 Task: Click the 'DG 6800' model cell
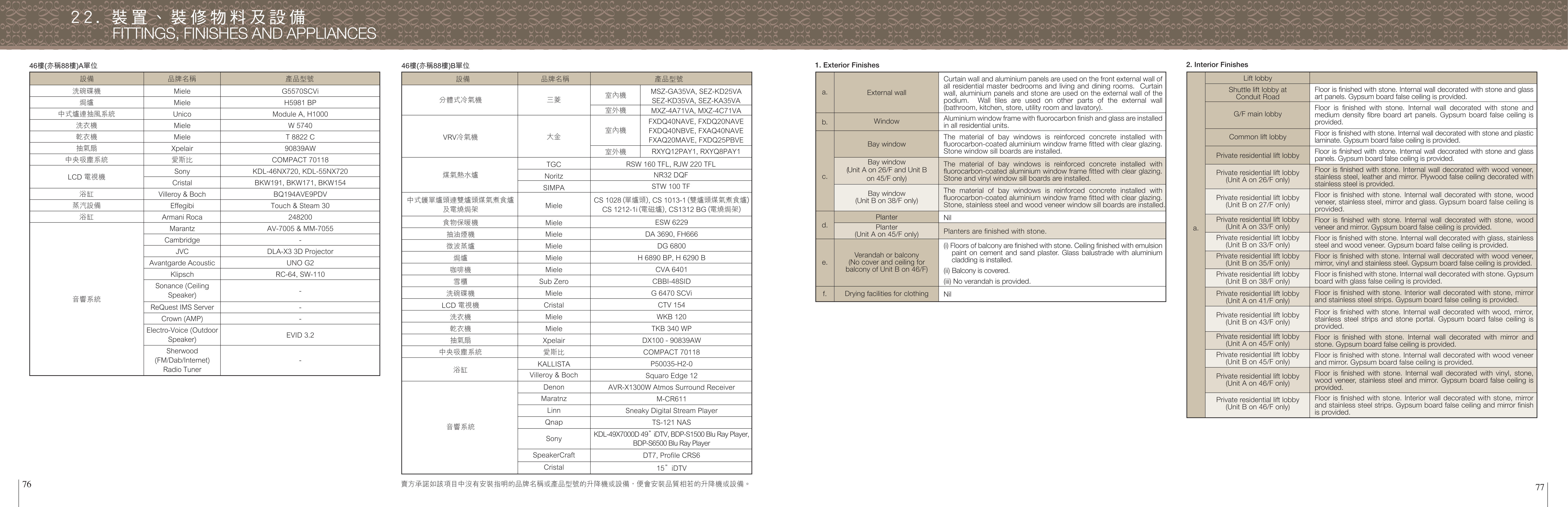(671, 246)
